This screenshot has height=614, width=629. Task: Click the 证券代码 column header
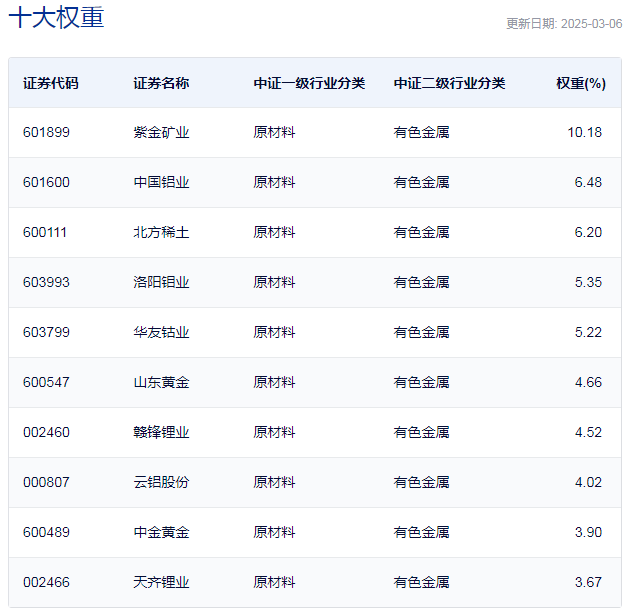pyautogui.click(x=50, y=83)
